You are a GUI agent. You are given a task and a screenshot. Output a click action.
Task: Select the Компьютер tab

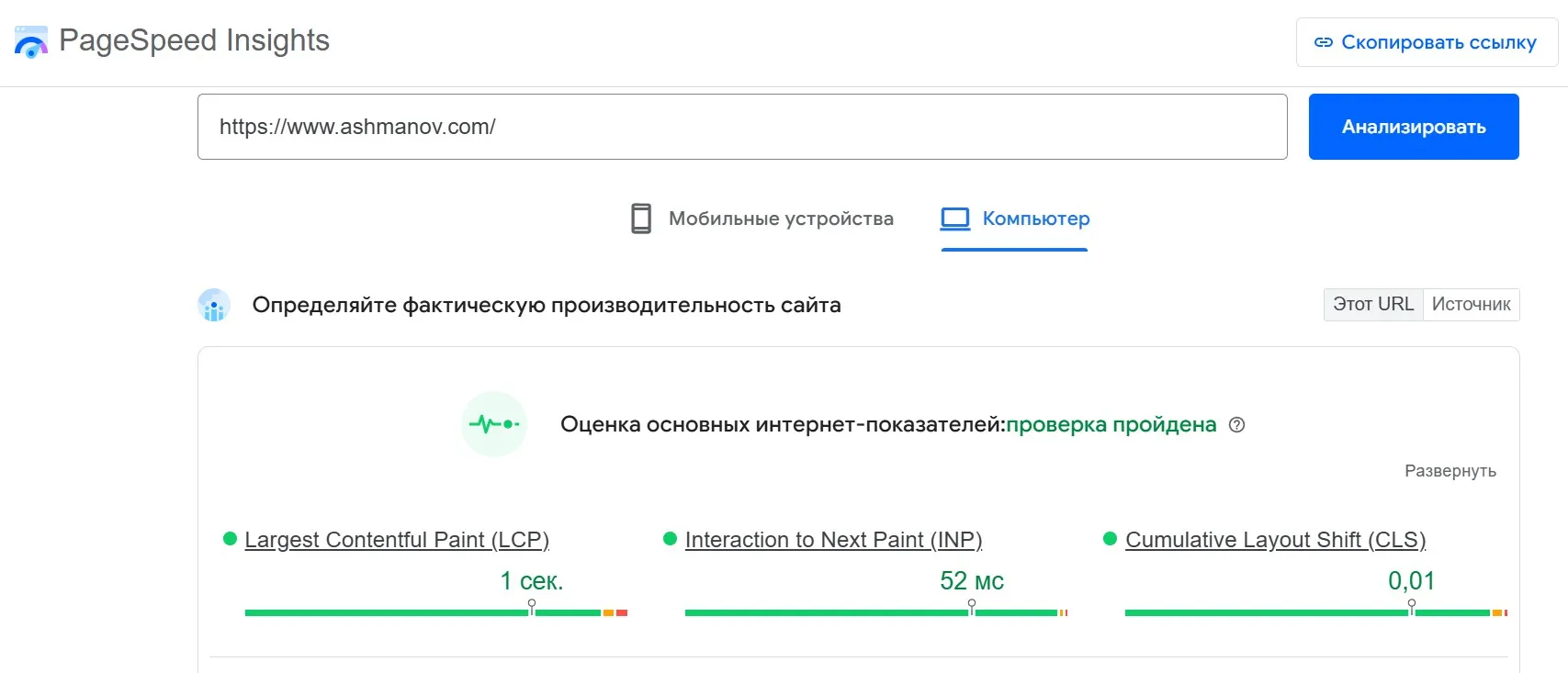[x=1015, y=219]
